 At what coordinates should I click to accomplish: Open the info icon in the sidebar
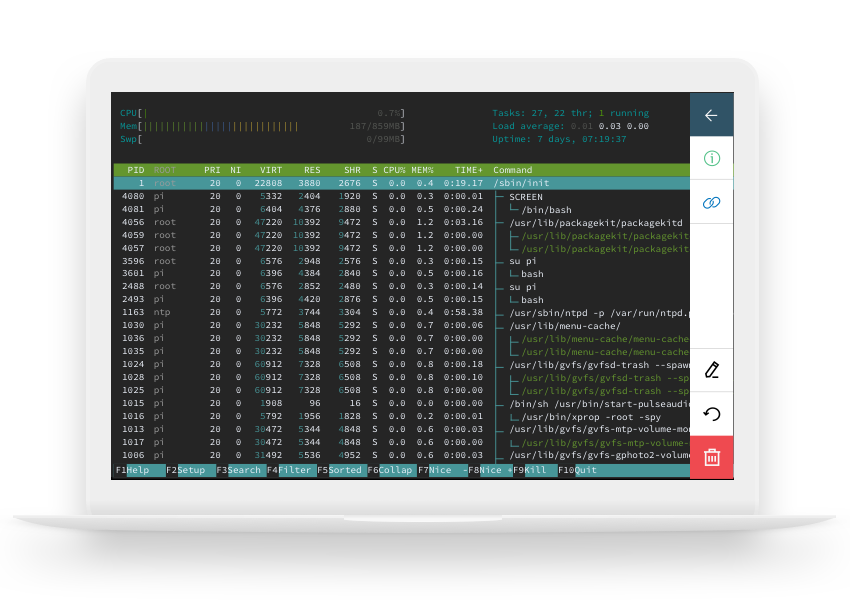point(711,159)
